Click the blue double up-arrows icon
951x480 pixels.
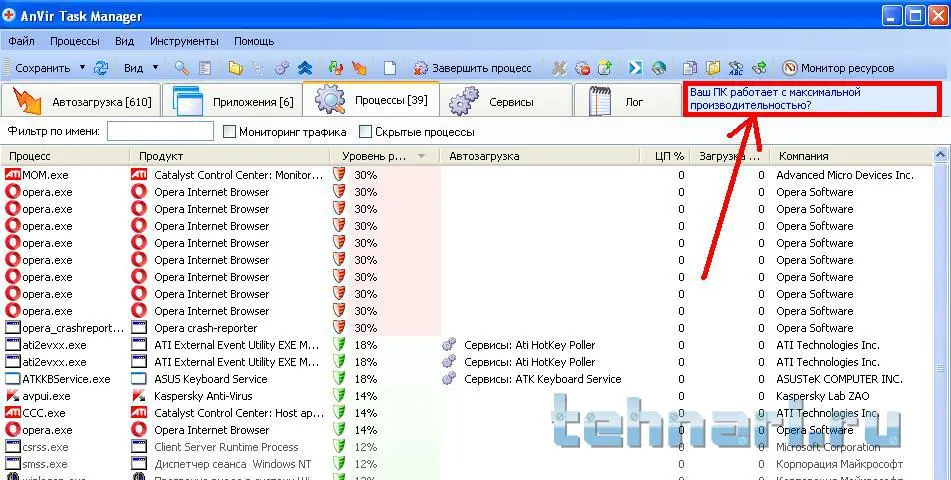coord(304,68)
